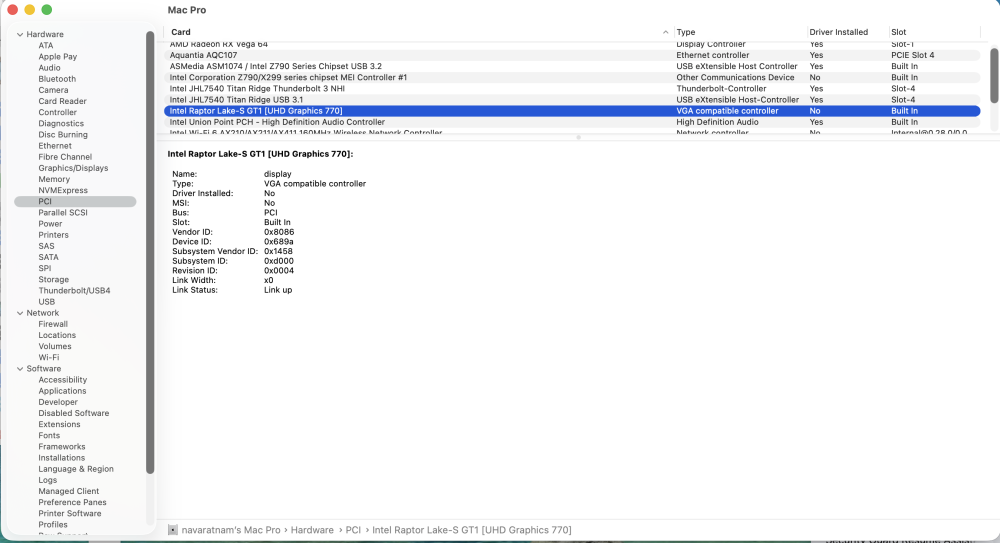Open Diagnostics in the sidebar
The height and width of the screenshot is (543, 1000).
(61, 124)
